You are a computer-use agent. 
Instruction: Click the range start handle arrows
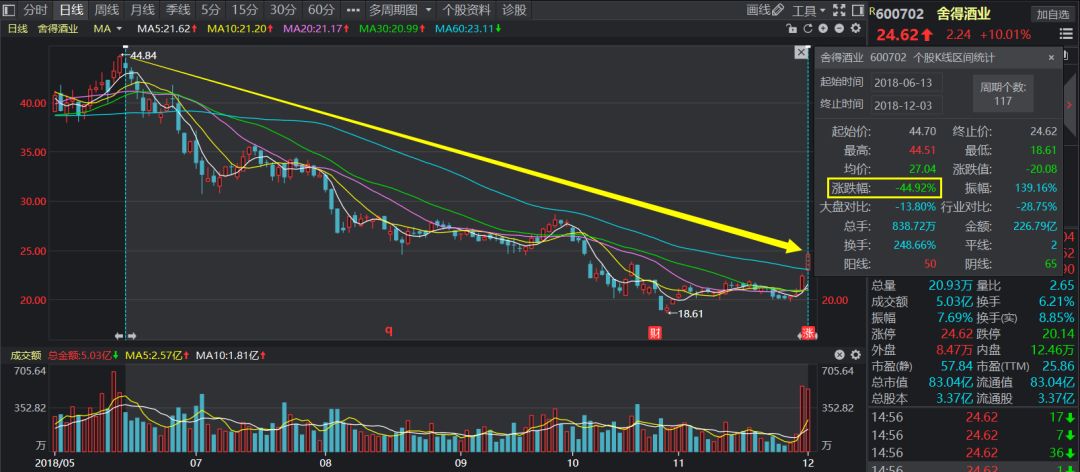pos(125,336)
